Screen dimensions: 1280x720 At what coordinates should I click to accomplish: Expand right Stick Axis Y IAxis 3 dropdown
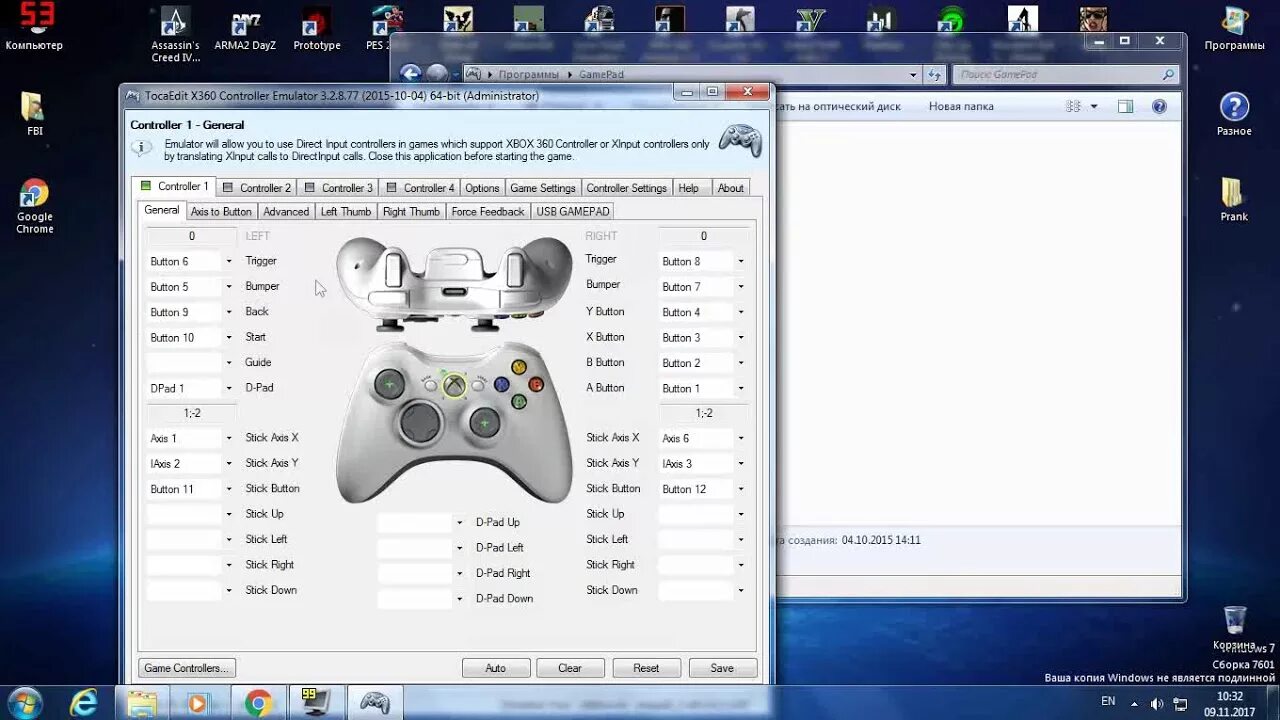tap(741, 464)
